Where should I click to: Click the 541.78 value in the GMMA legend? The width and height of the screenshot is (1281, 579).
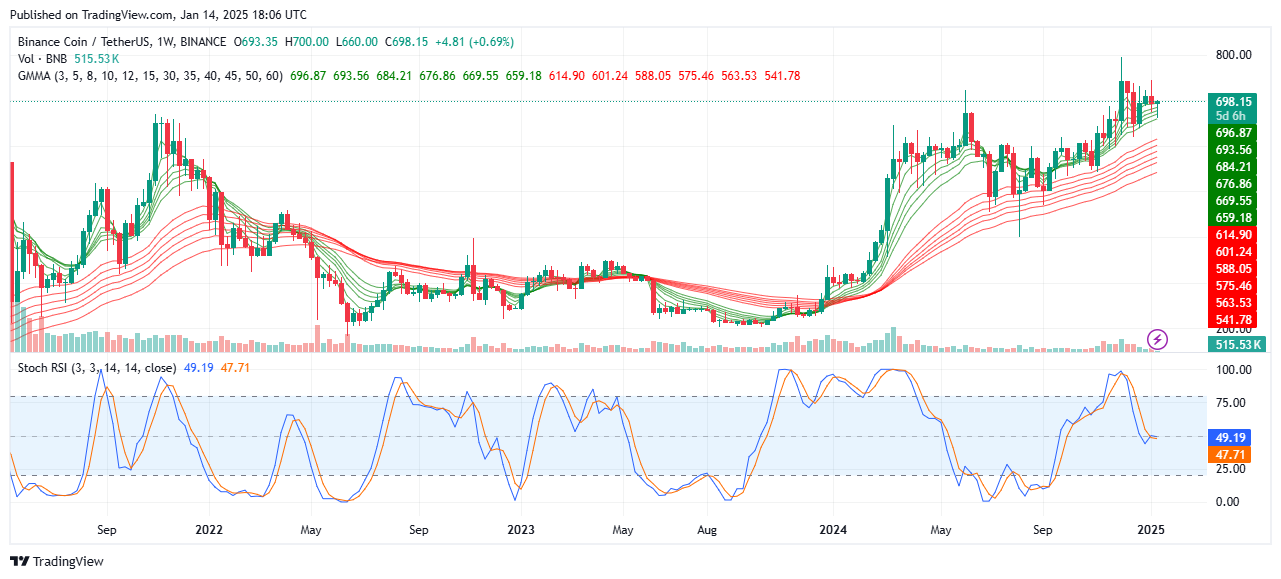[783, 76]
